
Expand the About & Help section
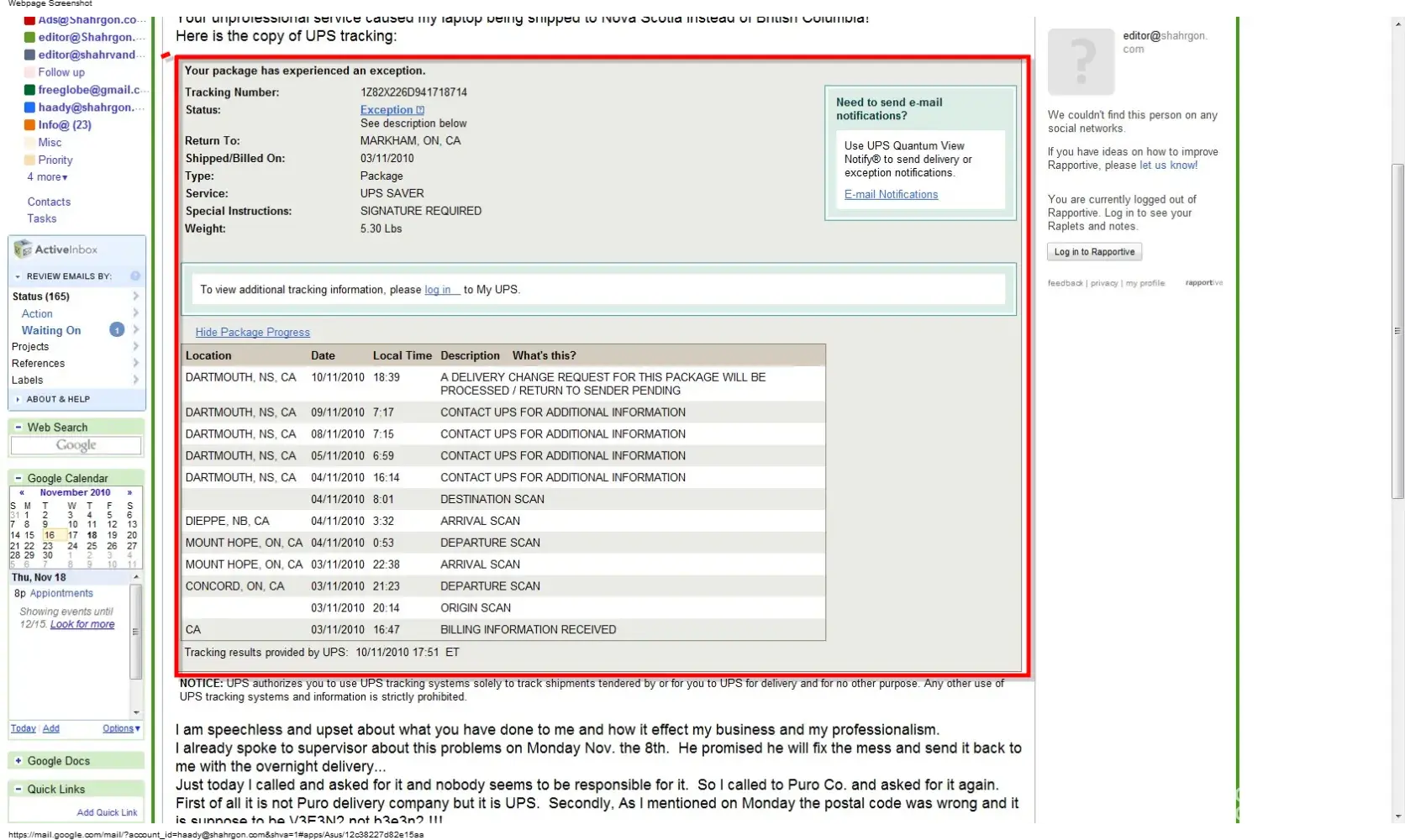(x=18, y=399)
